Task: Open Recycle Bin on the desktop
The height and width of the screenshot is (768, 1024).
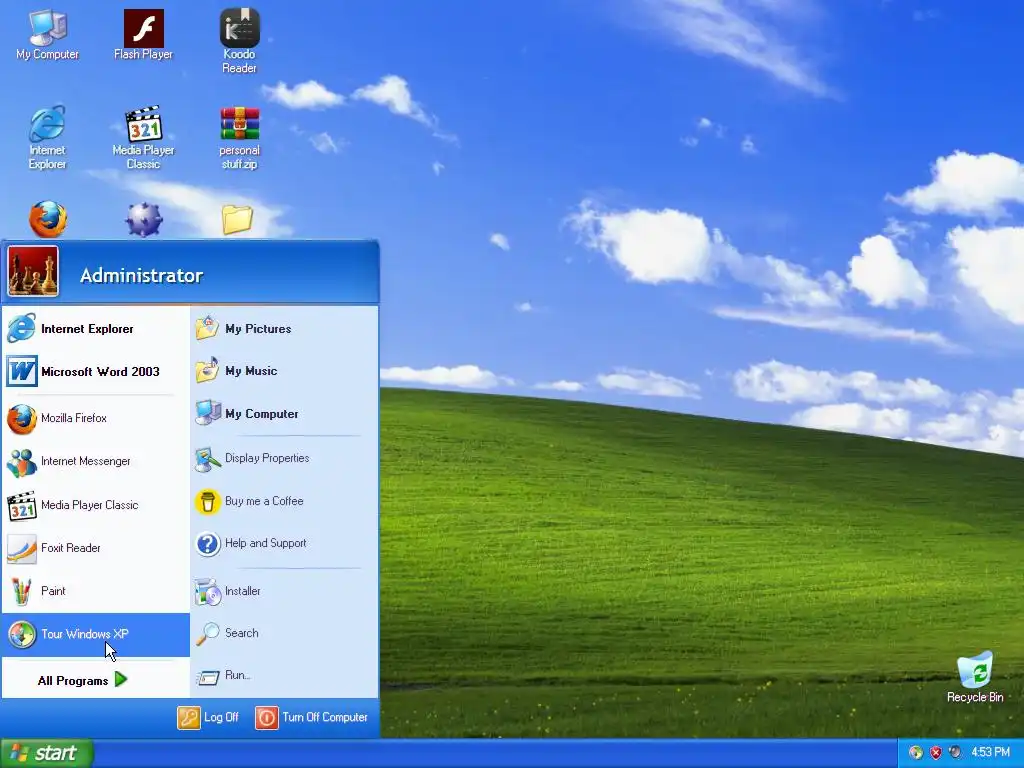Action: click(974, 677)
